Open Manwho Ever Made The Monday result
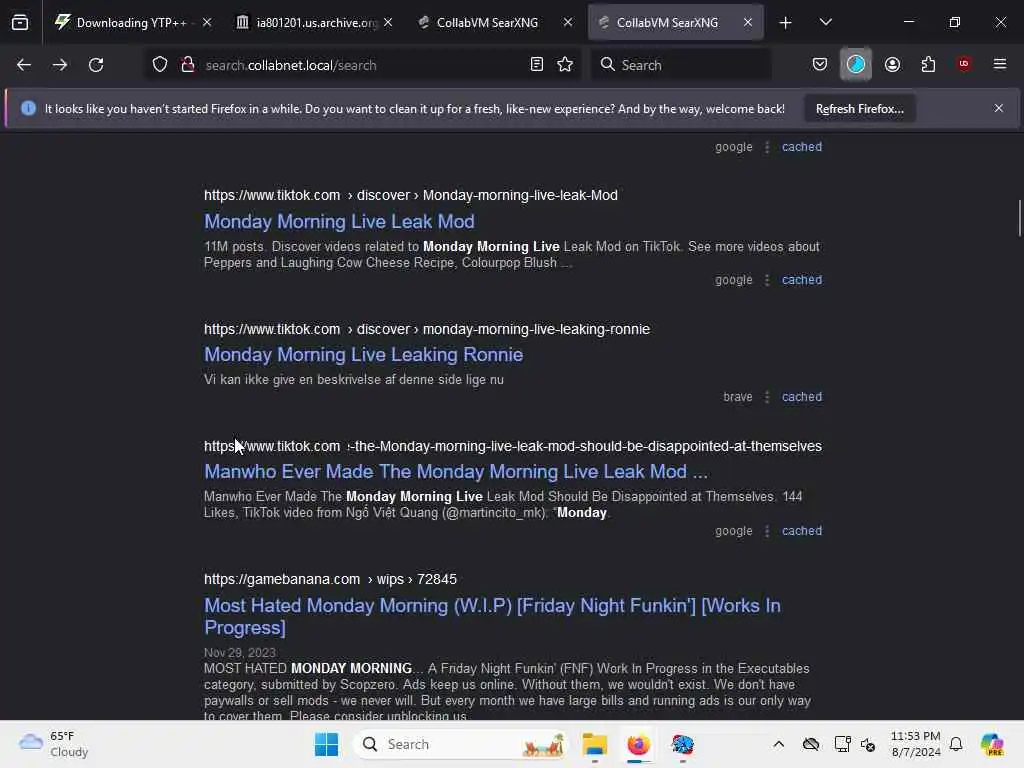 (x=456, y=472)
